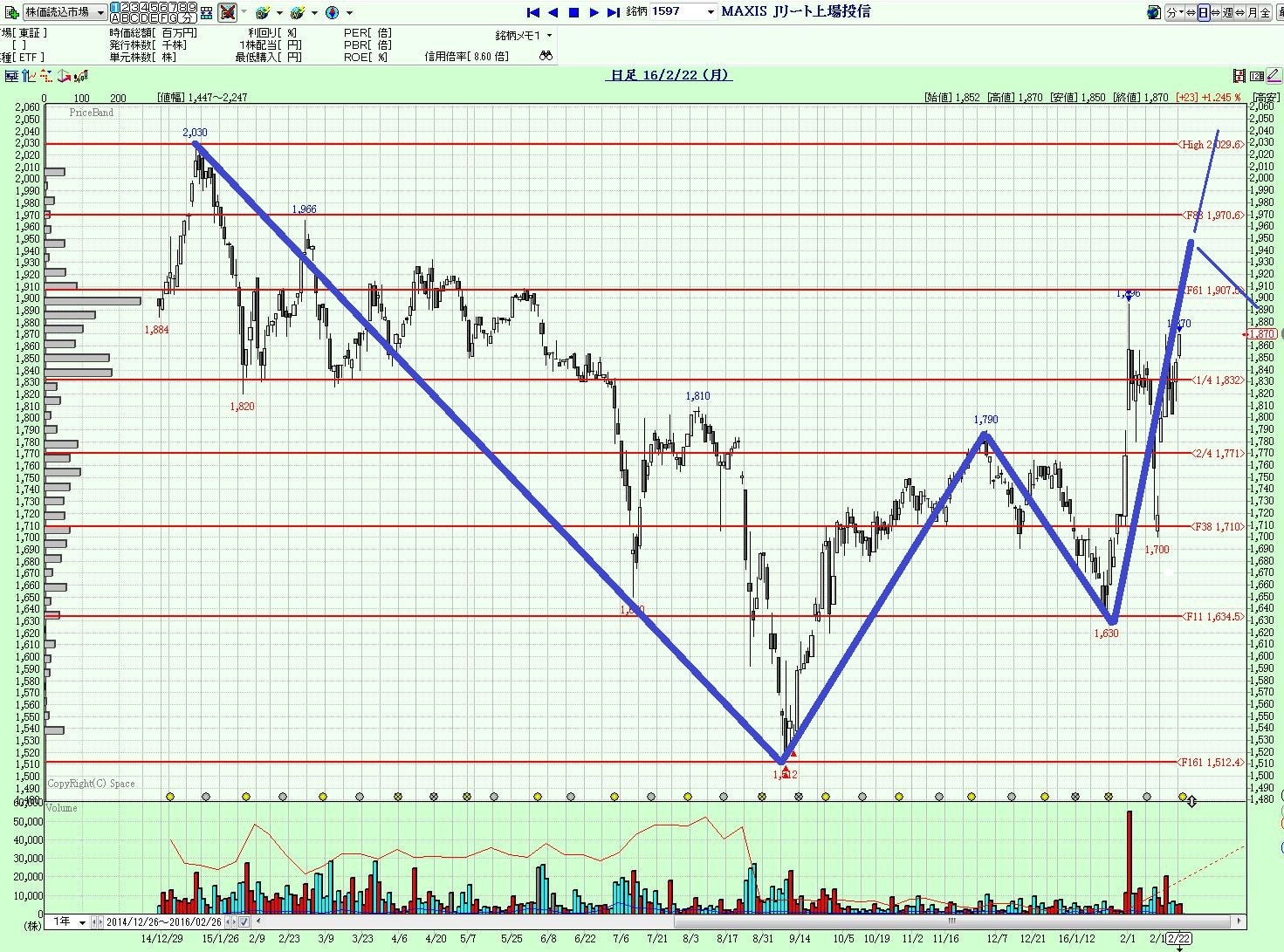Click the candlestick trend icon

[x=81, y=76]
